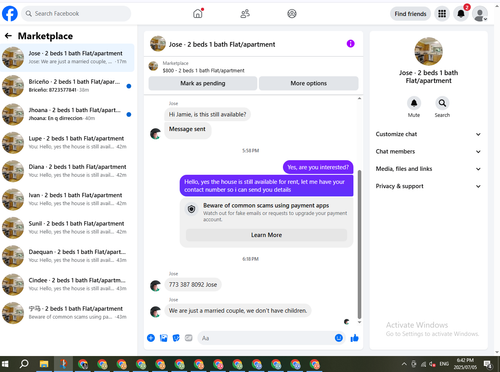
Task: Expand Customize chat section
Action: (x=428, y=134)
